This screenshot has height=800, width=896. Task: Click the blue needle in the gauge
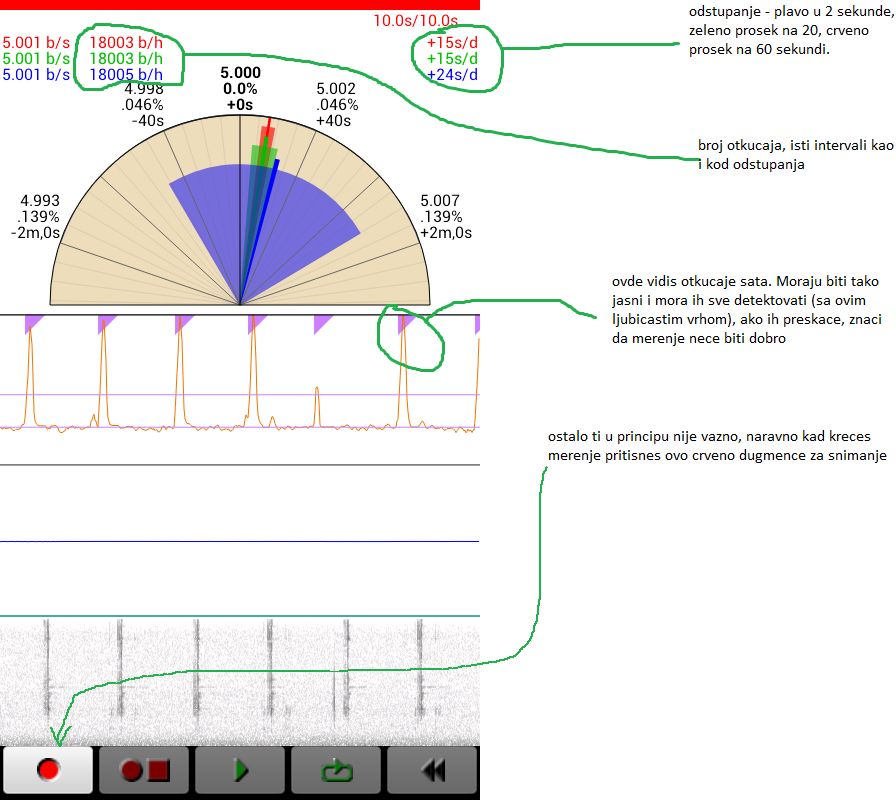click(x=262, y=220)
